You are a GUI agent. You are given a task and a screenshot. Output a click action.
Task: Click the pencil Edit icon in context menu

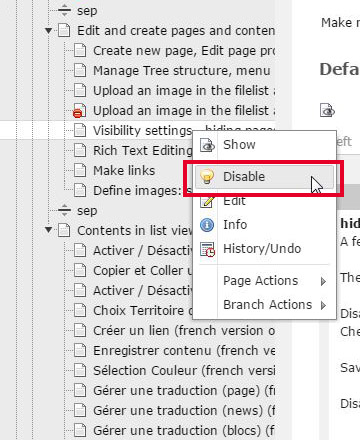[207, 202]
